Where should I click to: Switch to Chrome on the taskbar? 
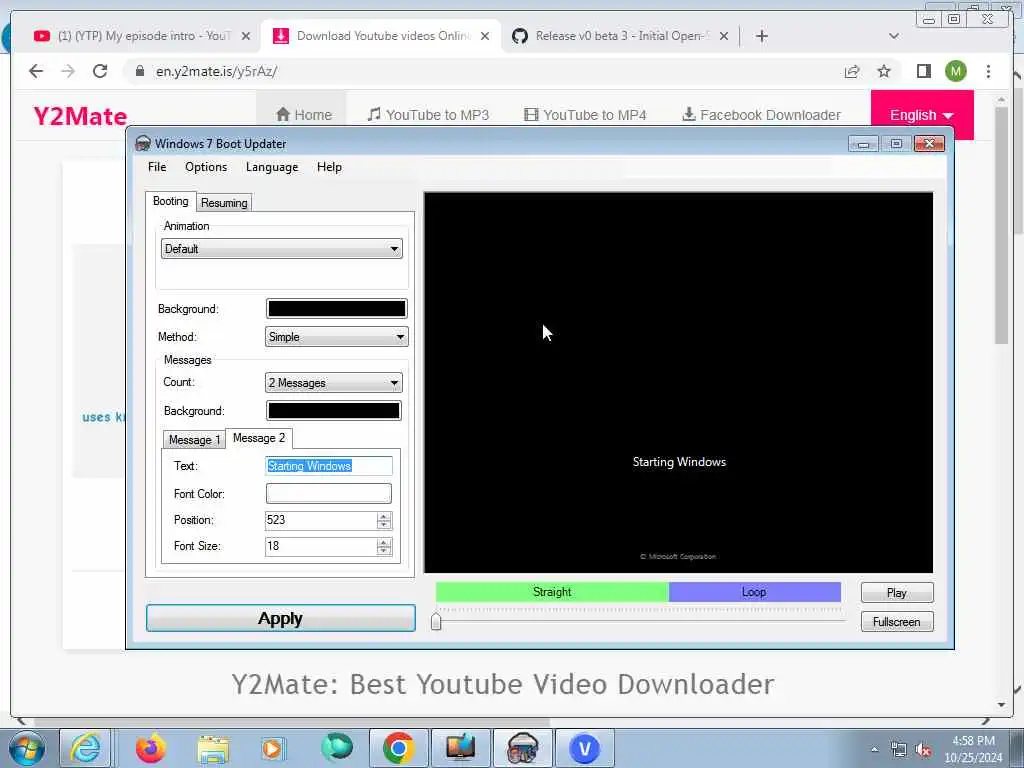[398, 748]
